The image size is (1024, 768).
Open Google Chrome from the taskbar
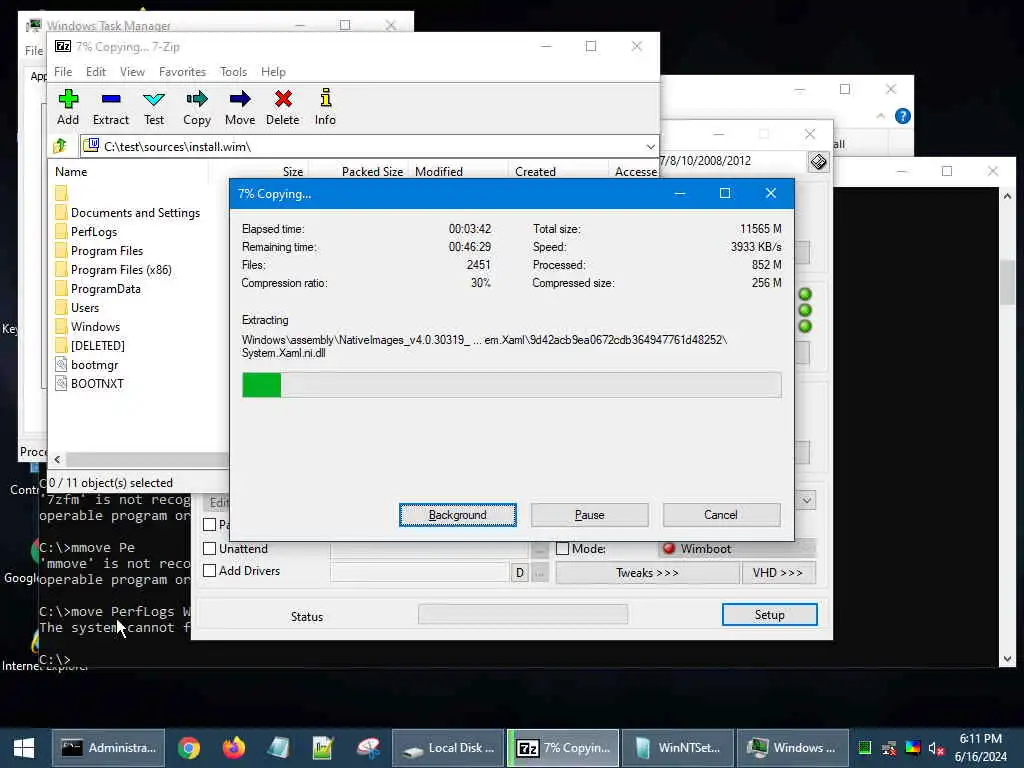[189, 748]
